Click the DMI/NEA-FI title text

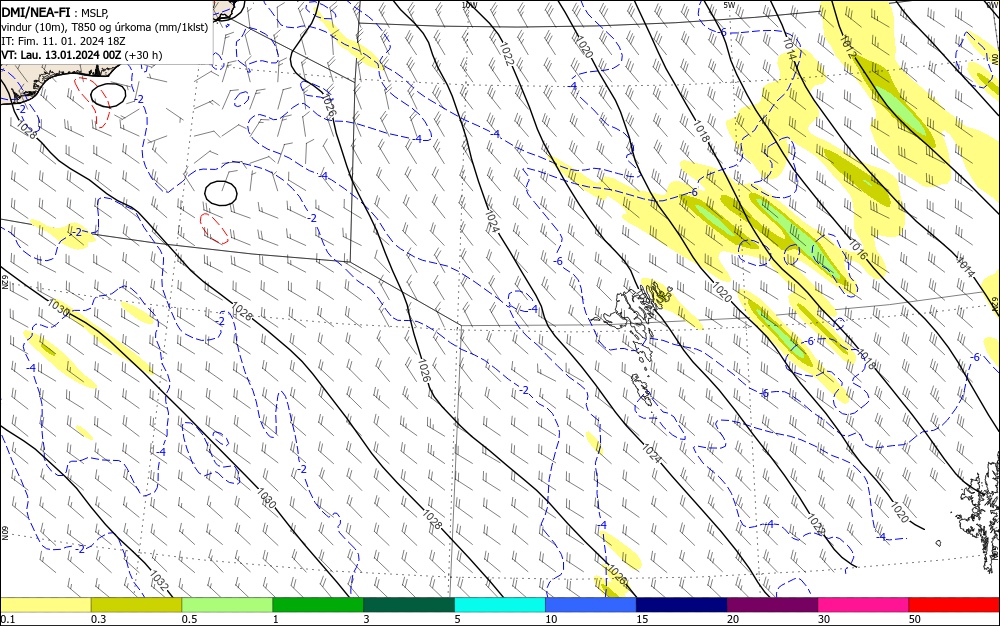[36, 13]
